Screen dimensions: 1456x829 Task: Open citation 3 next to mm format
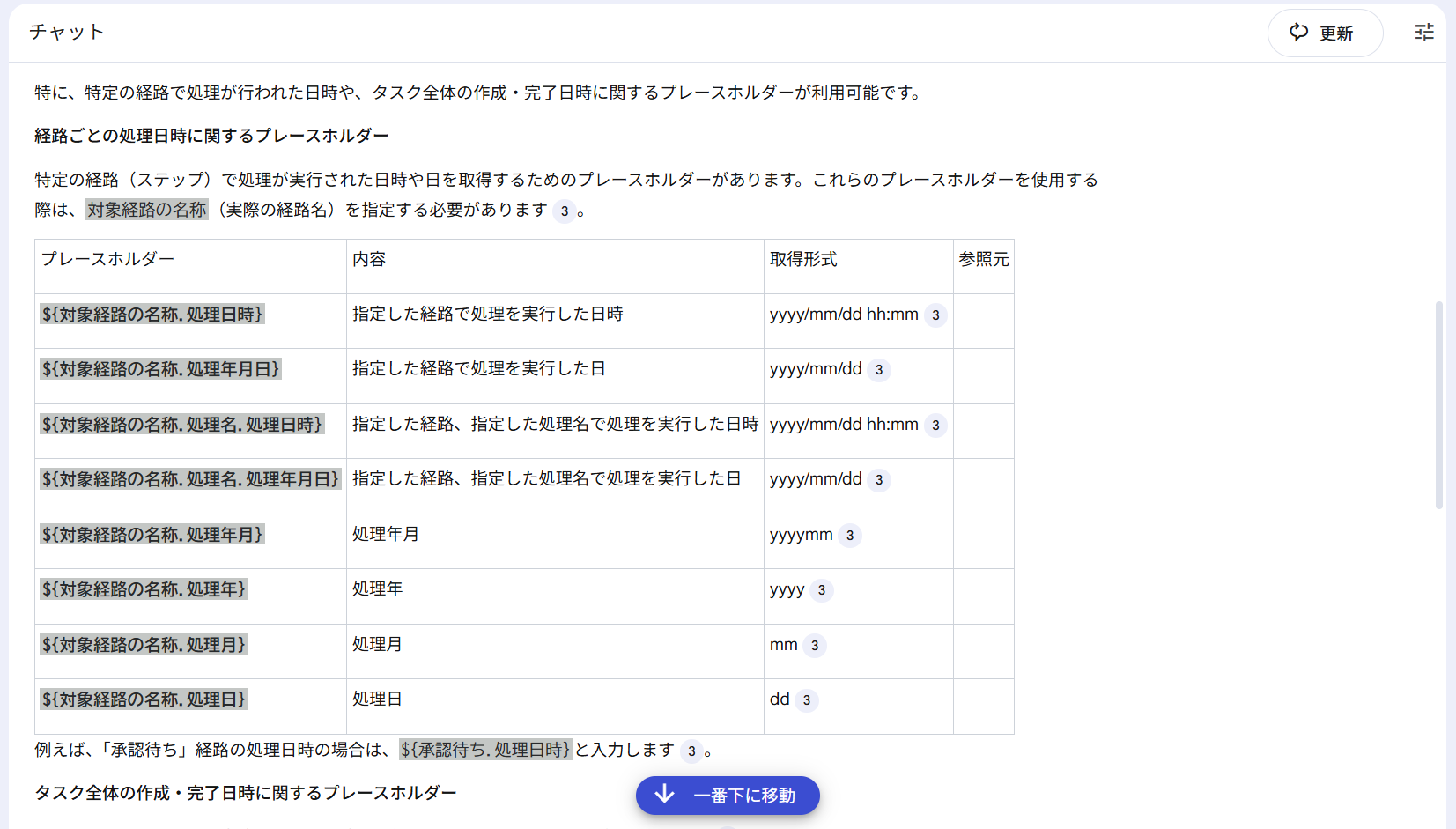click(x=815, y=645)
